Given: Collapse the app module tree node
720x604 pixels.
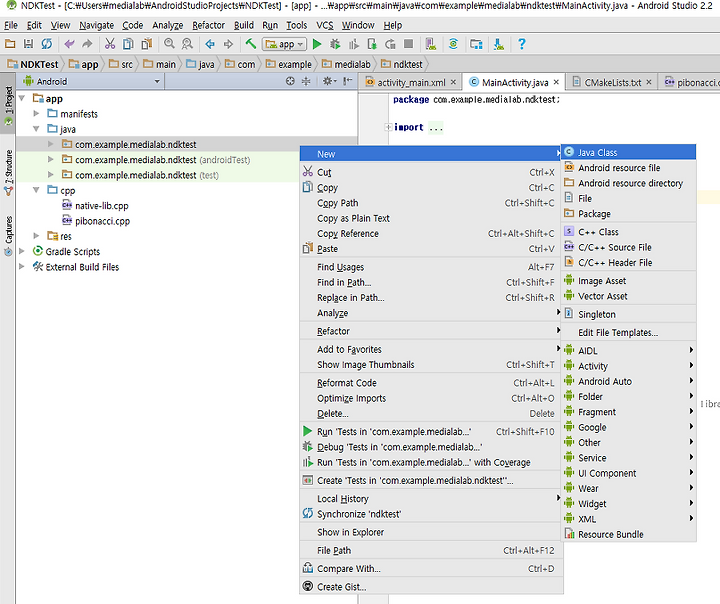Looking at the screenshot, I should point(22,98).
